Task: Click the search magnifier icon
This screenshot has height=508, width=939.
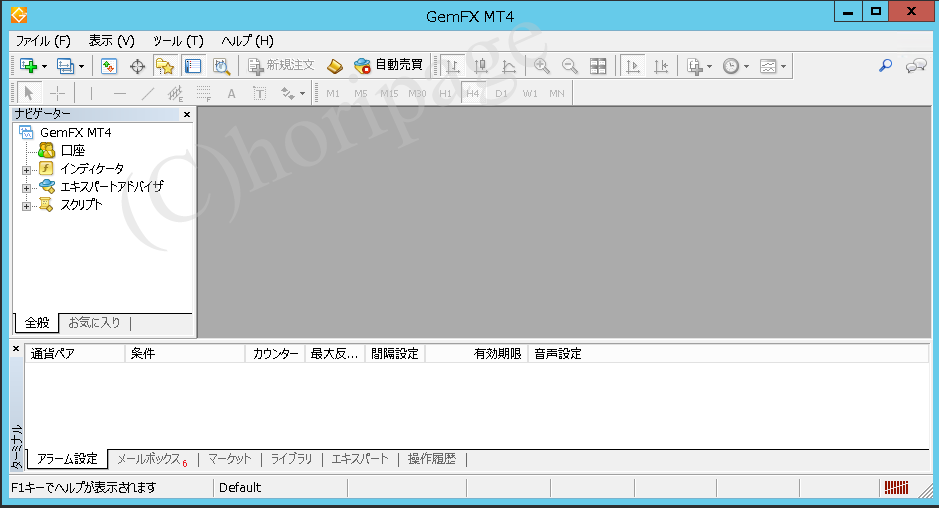Action: (886, 65)
